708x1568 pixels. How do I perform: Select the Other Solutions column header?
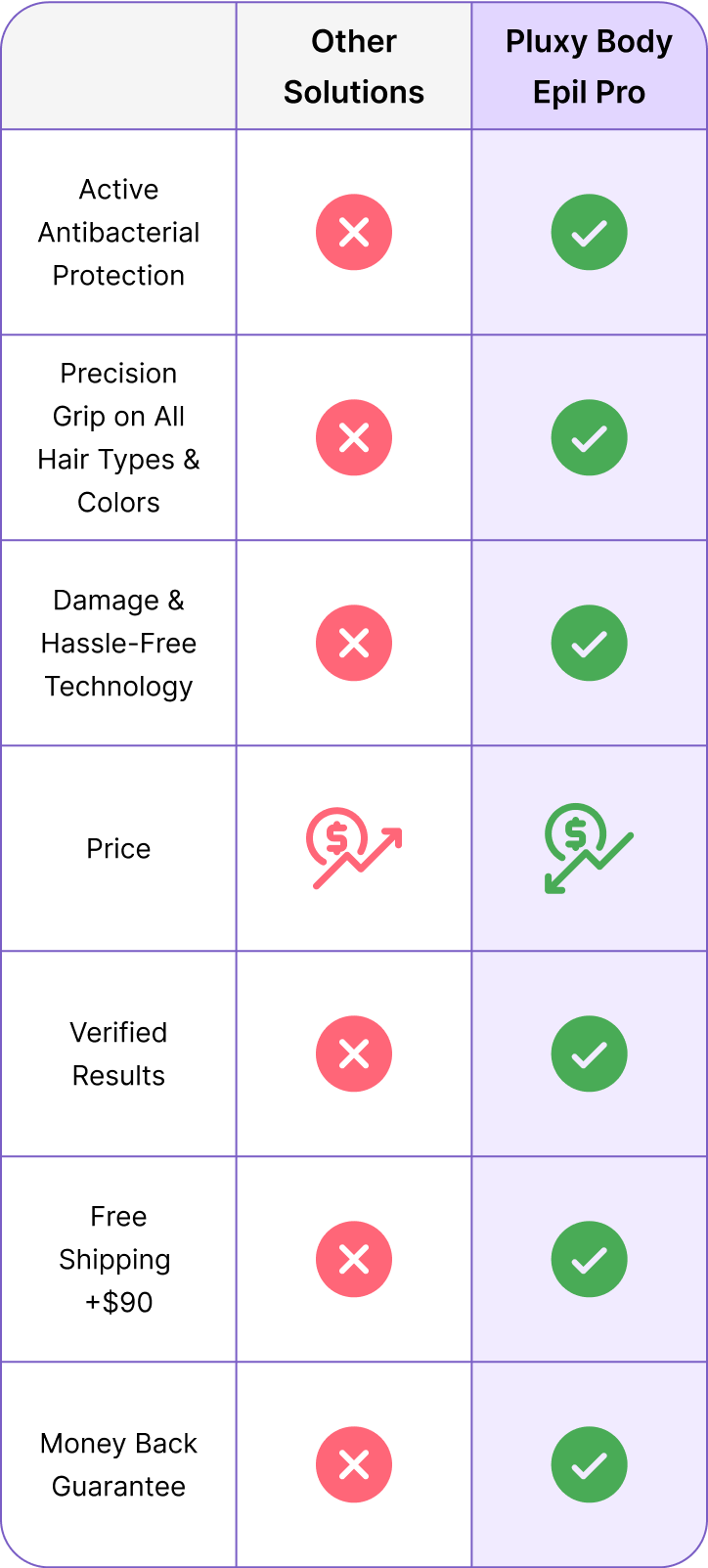(x=354, y=67)
